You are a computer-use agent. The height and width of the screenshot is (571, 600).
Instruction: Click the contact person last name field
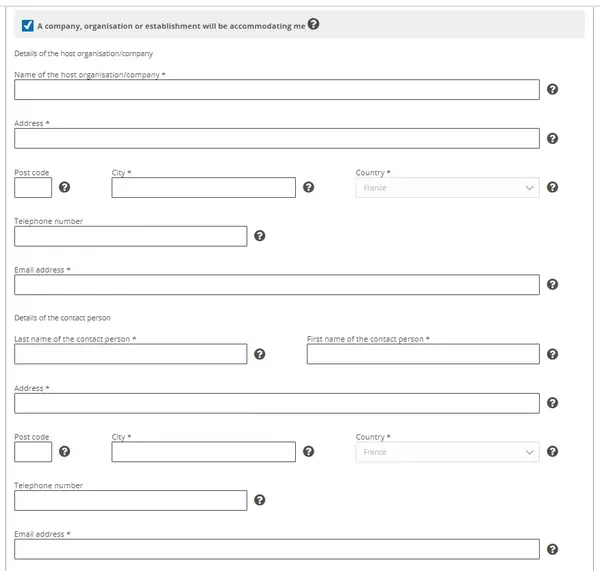tap(131, 354)
